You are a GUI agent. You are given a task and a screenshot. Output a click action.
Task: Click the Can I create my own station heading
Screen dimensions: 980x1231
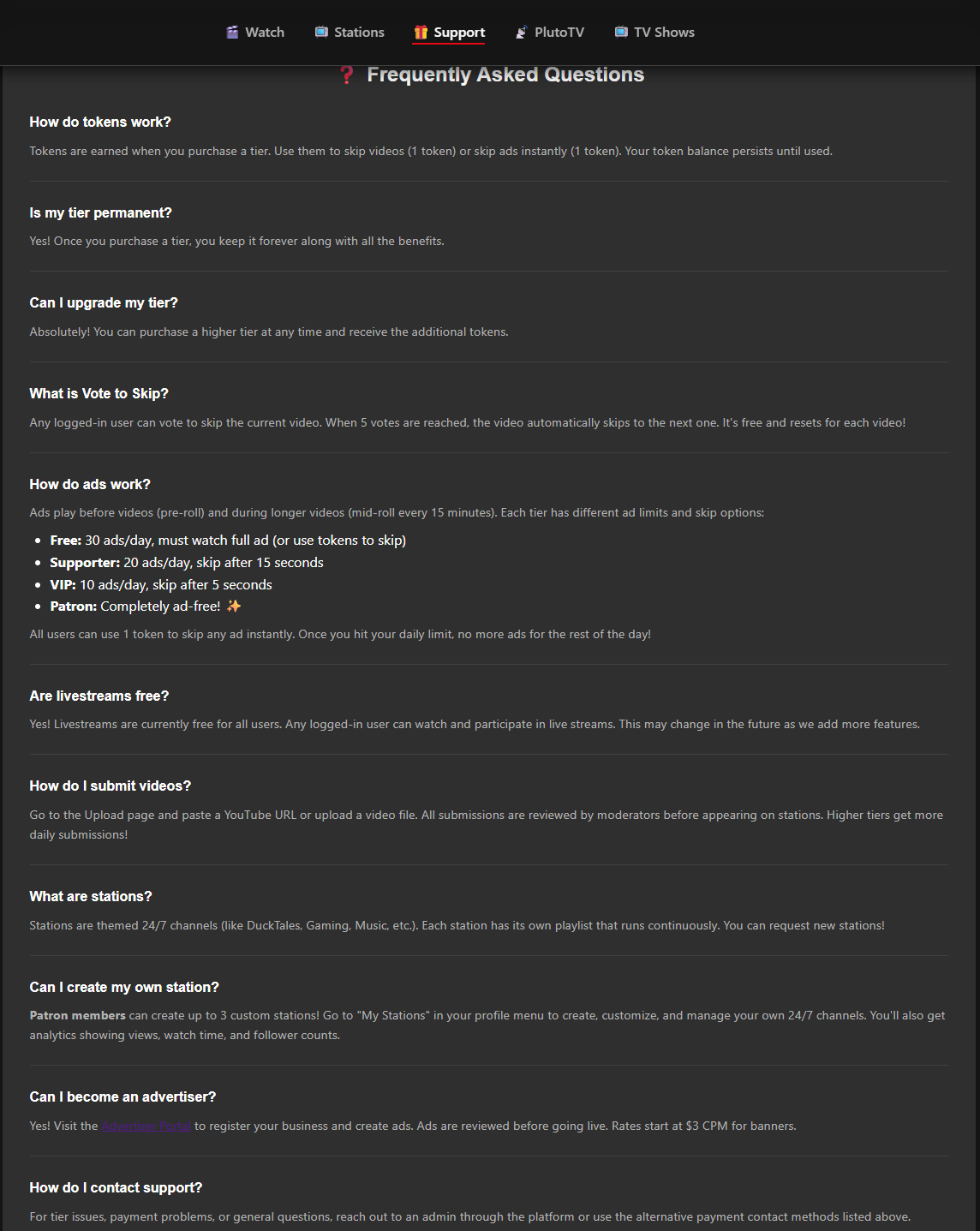pyautogui.click(x=124, y=987)
